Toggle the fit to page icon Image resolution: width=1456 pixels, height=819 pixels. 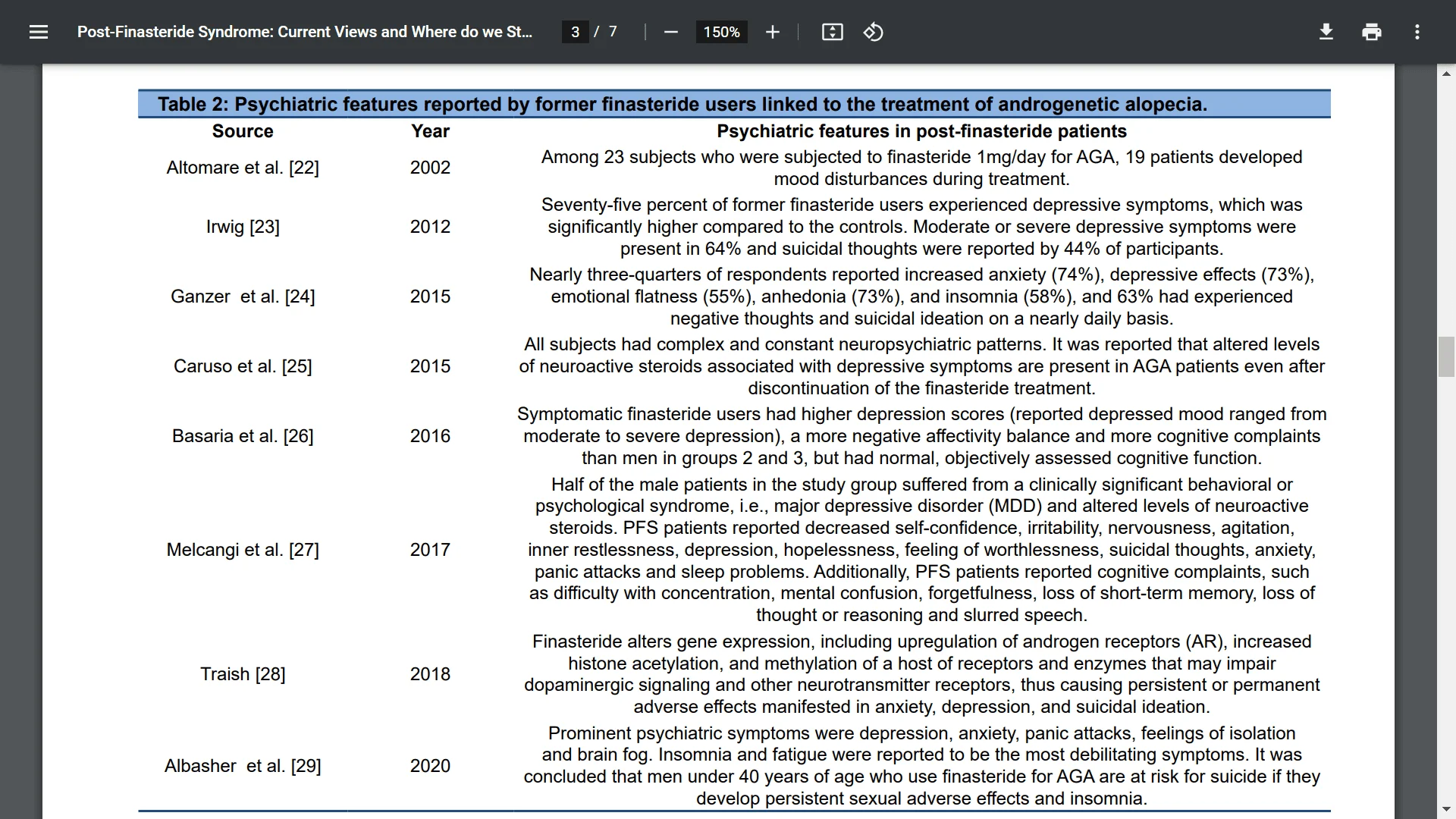832,32
